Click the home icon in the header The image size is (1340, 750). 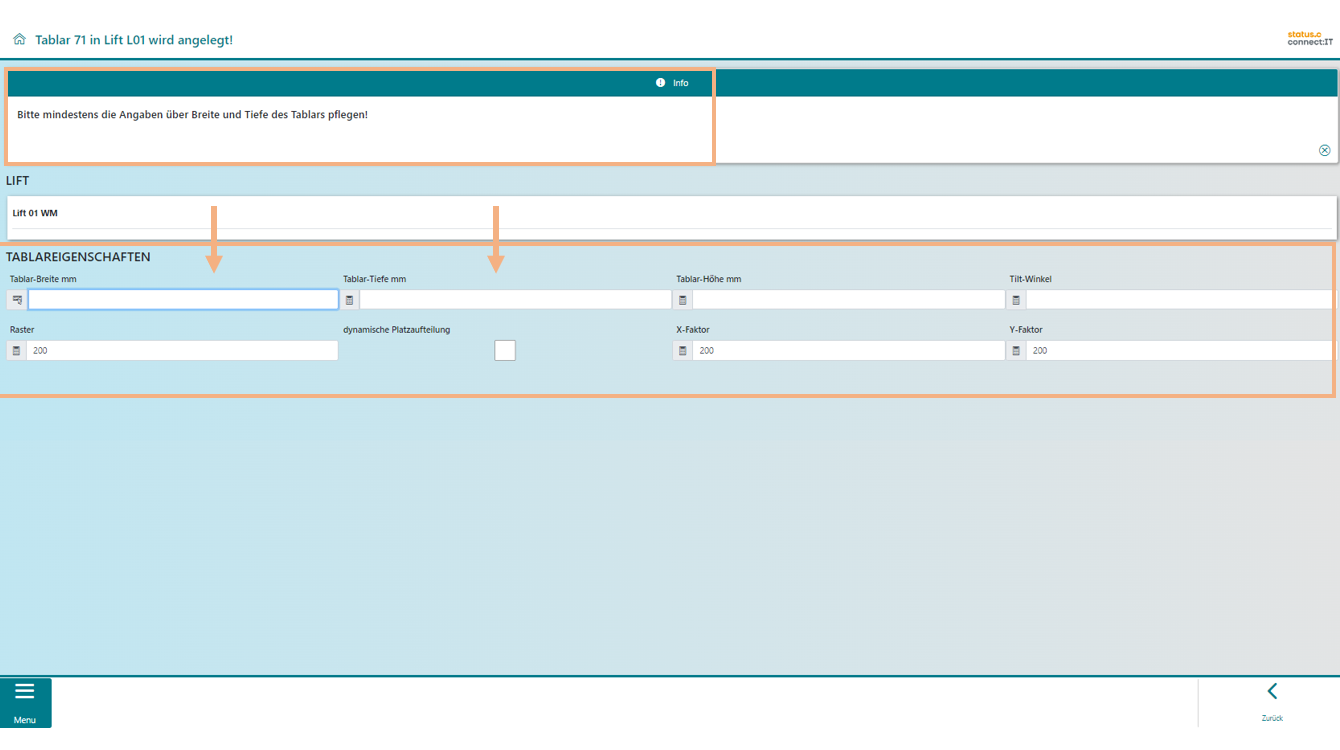click(19, 40)
